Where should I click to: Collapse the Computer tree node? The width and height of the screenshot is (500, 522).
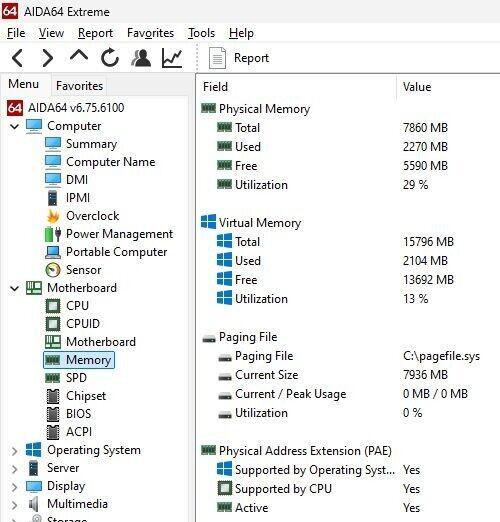[x=14, y=126]
